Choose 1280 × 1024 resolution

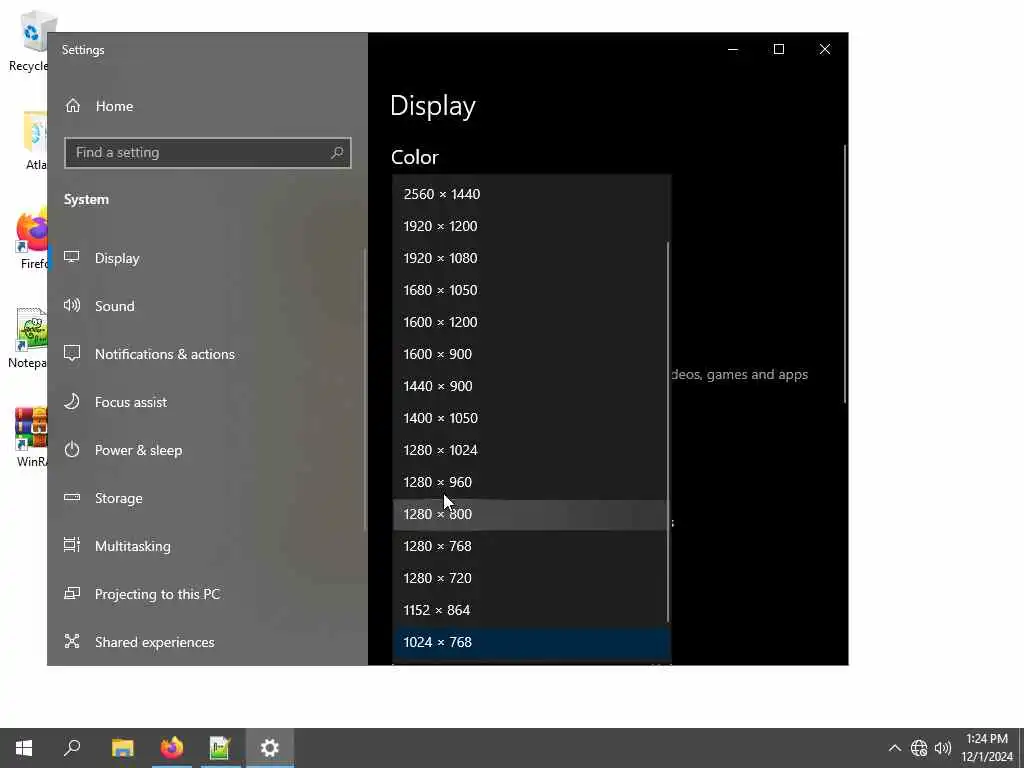(x=532, y=450)
